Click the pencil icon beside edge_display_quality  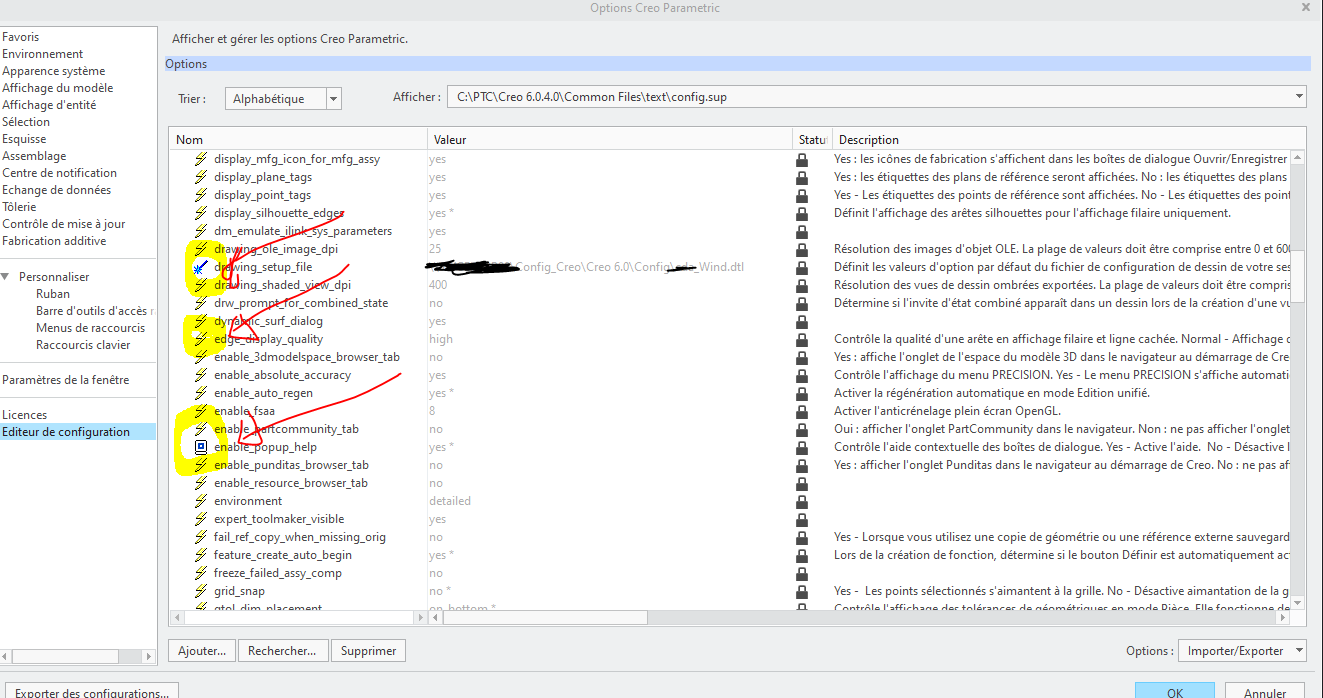(x=199, y=339)
